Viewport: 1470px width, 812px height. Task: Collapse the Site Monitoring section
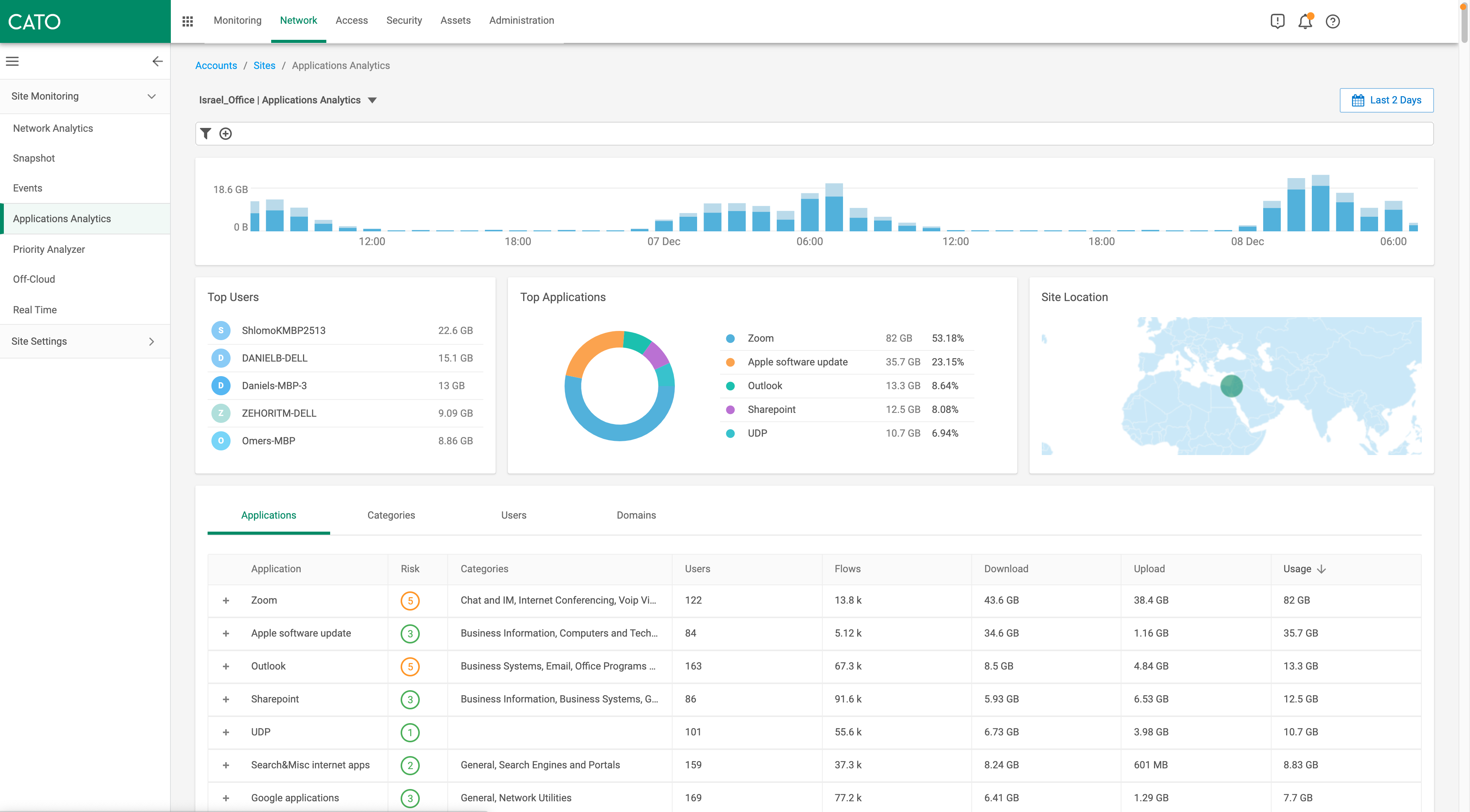[x=151, y=96]
